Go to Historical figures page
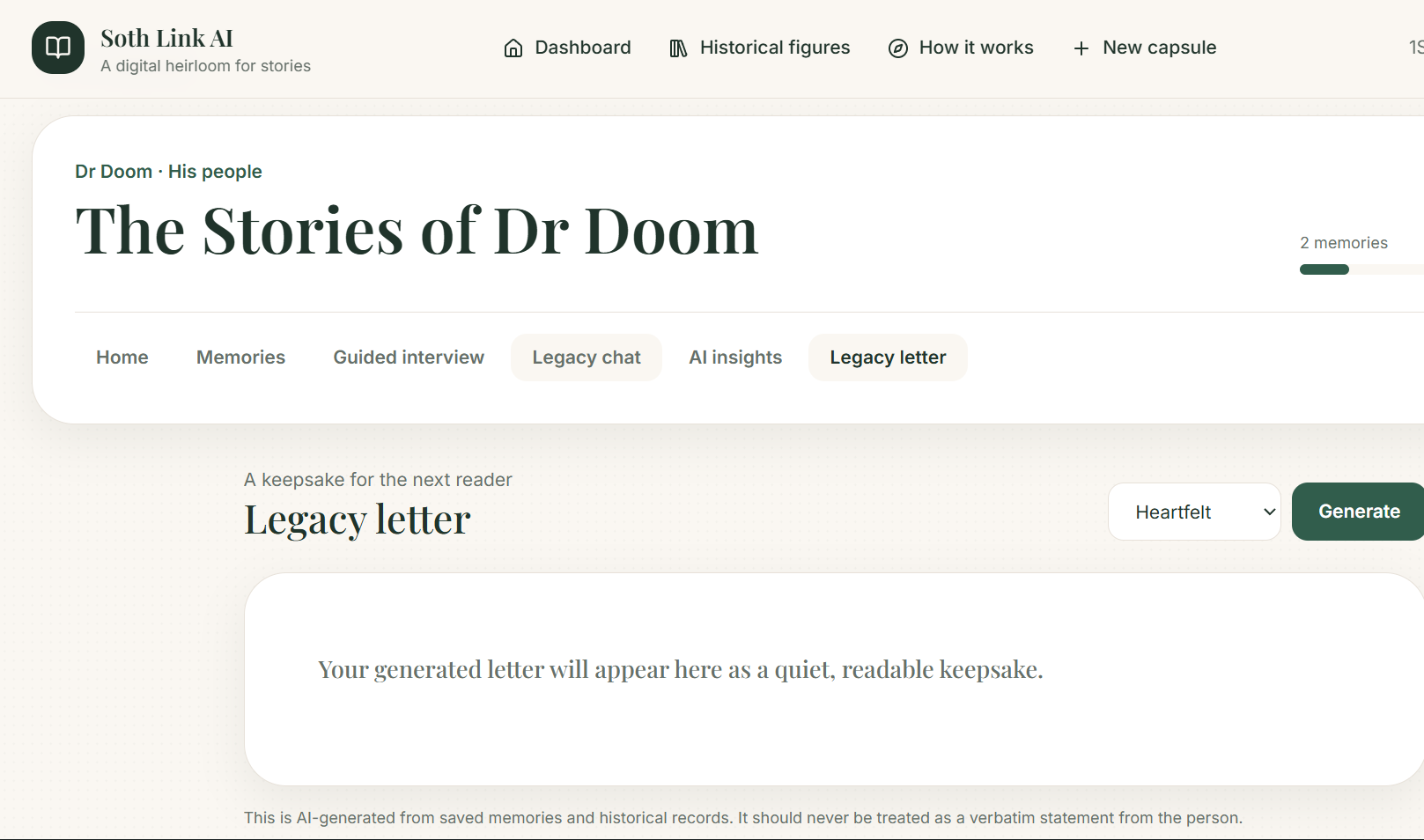The image size is (1424, 840). [x=759, y=48]
